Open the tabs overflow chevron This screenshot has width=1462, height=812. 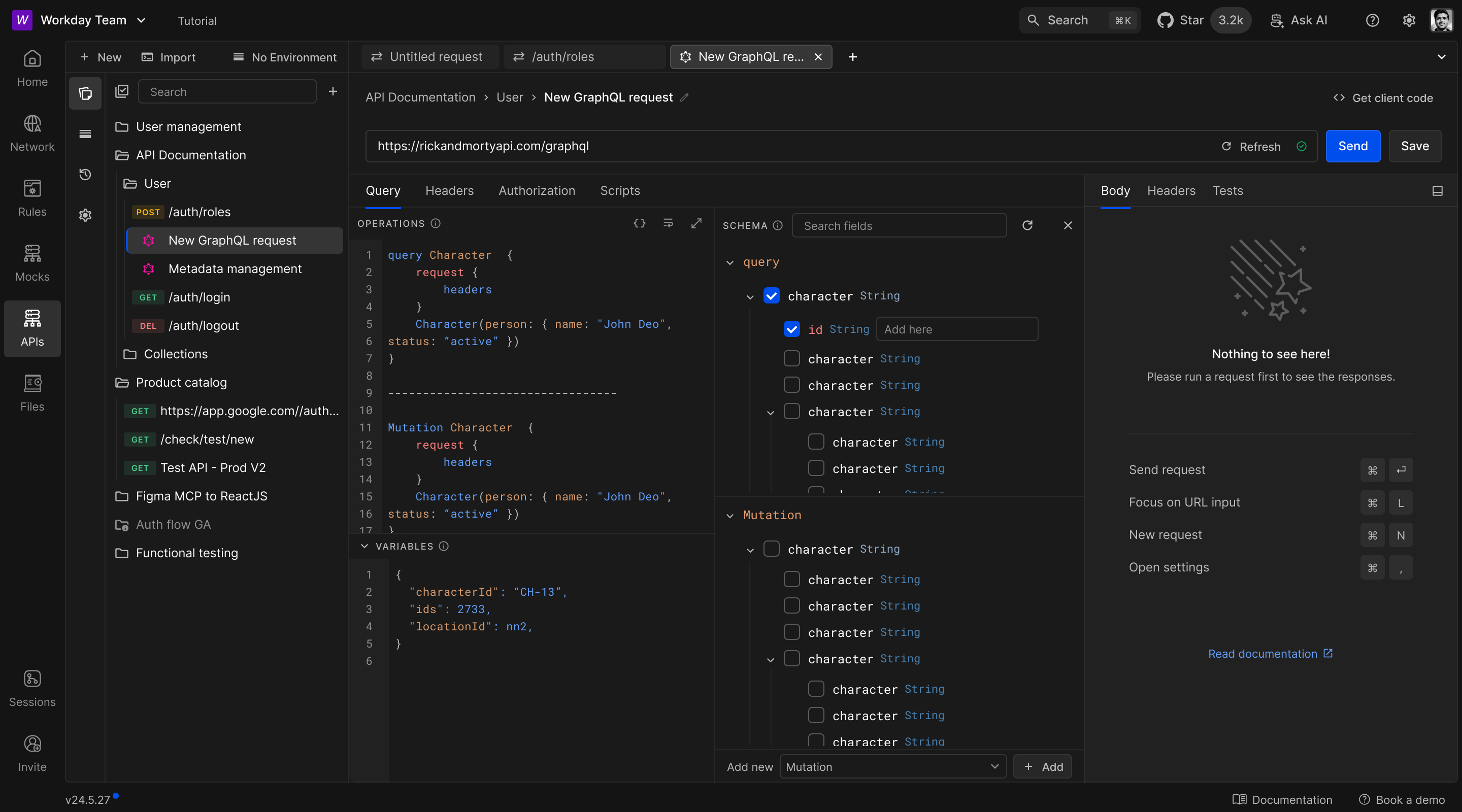(x=1442, y=57)
